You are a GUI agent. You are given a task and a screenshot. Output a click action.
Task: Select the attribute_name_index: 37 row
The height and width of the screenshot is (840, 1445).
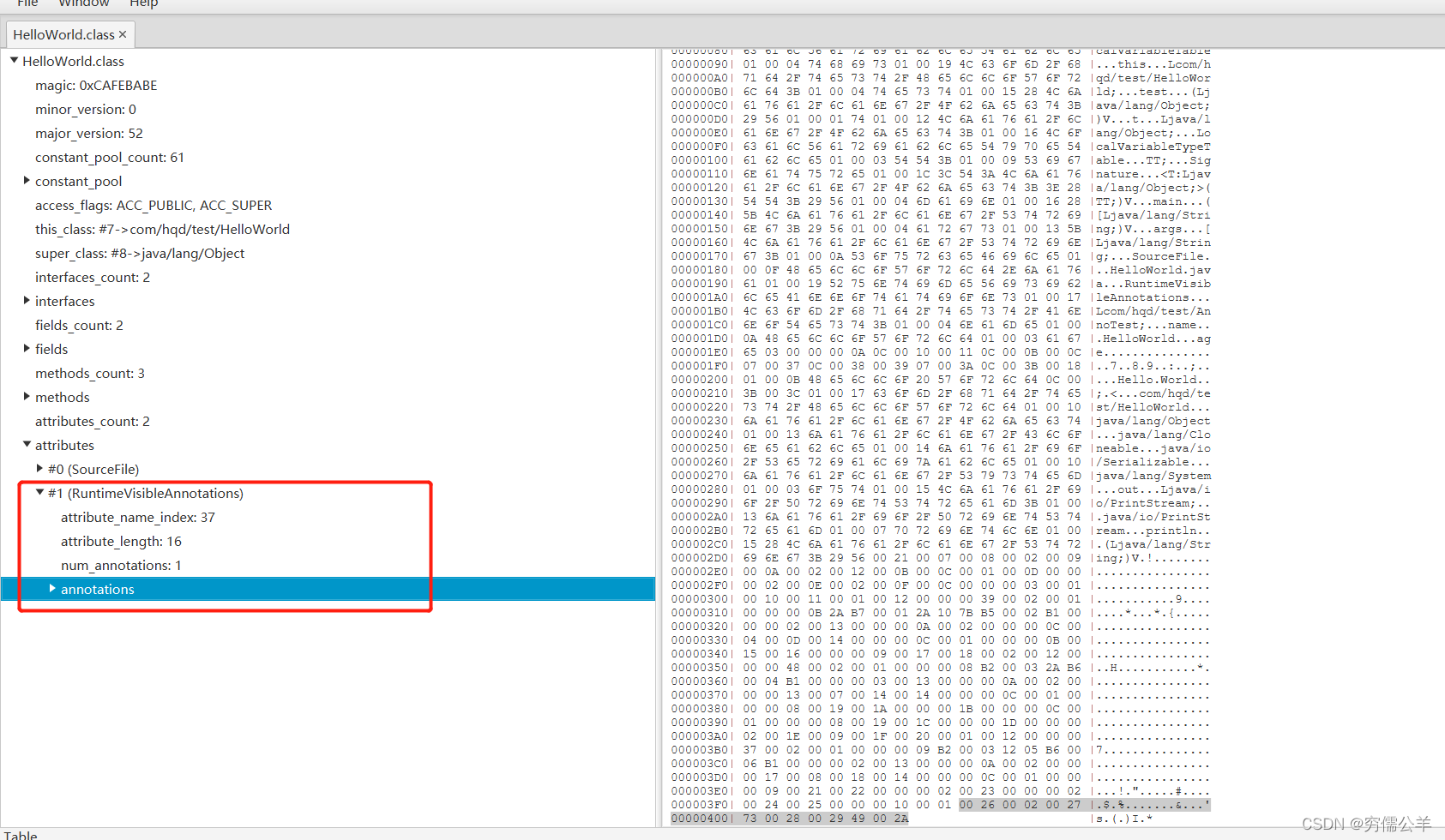(x=138, y=518)
